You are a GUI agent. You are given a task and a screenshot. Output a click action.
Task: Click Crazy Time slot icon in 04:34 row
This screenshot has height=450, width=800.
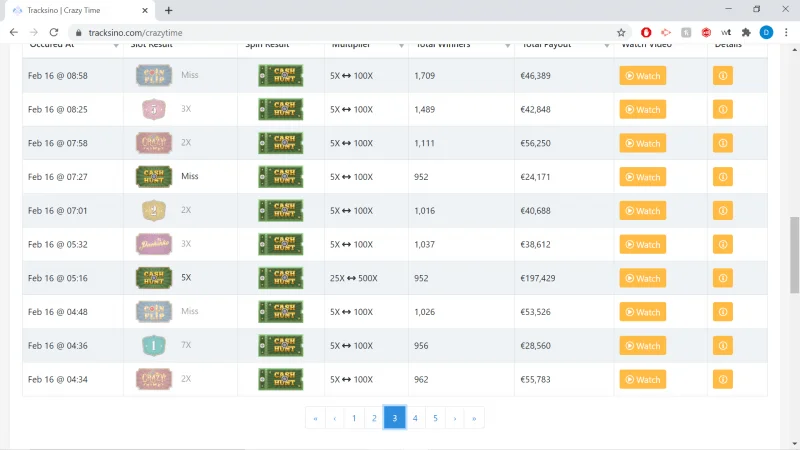coord(154,379)
